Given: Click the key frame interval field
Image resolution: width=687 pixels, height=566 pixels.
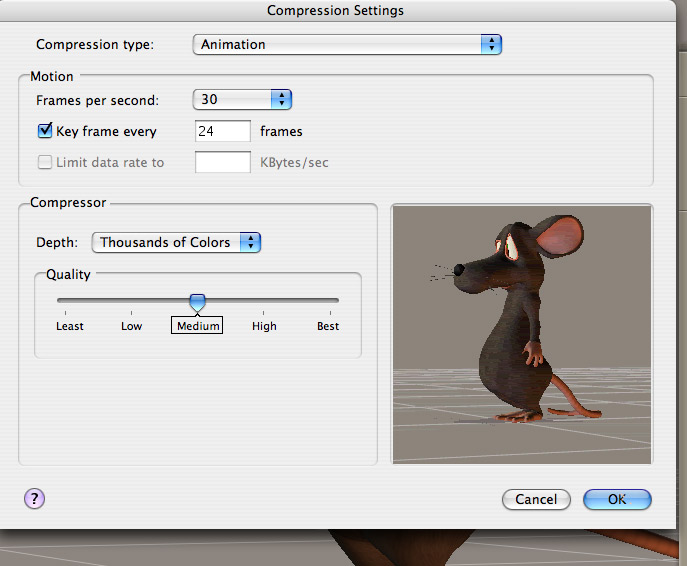Looking at the screenshot, I should click(222, 131).
